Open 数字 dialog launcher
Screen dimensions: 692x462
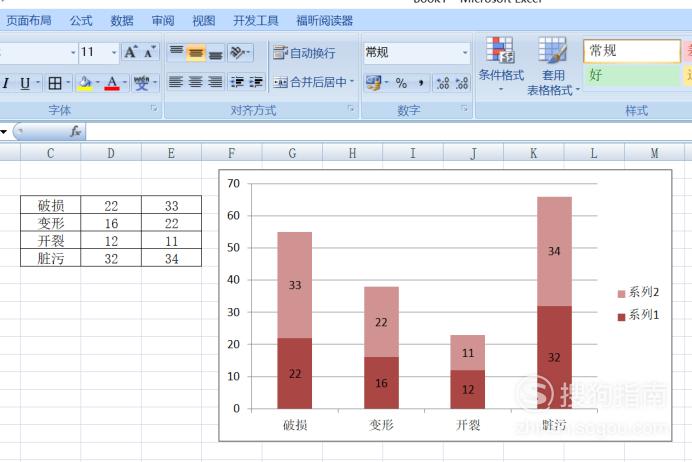tap(464, 108)
